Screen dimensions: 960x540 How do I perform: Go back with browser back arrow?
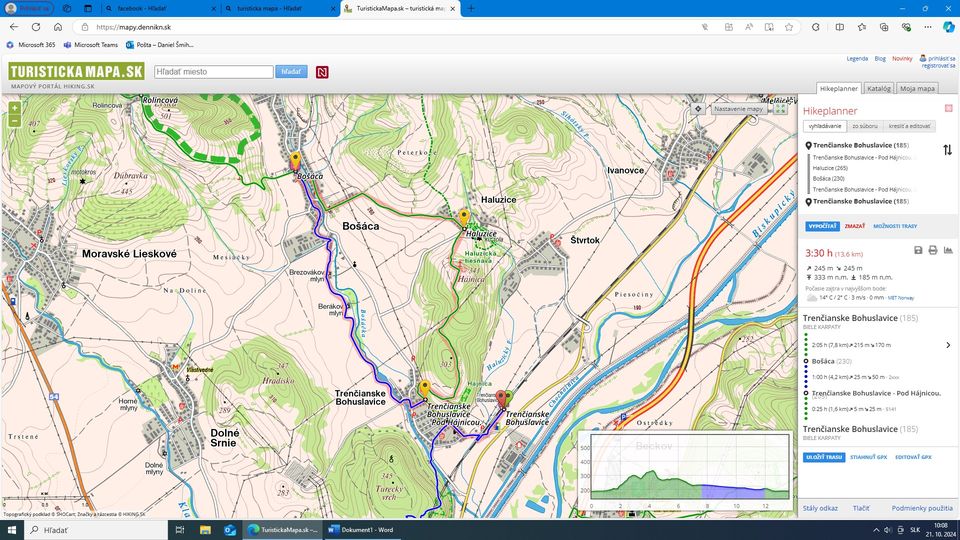tap(14, 27)
